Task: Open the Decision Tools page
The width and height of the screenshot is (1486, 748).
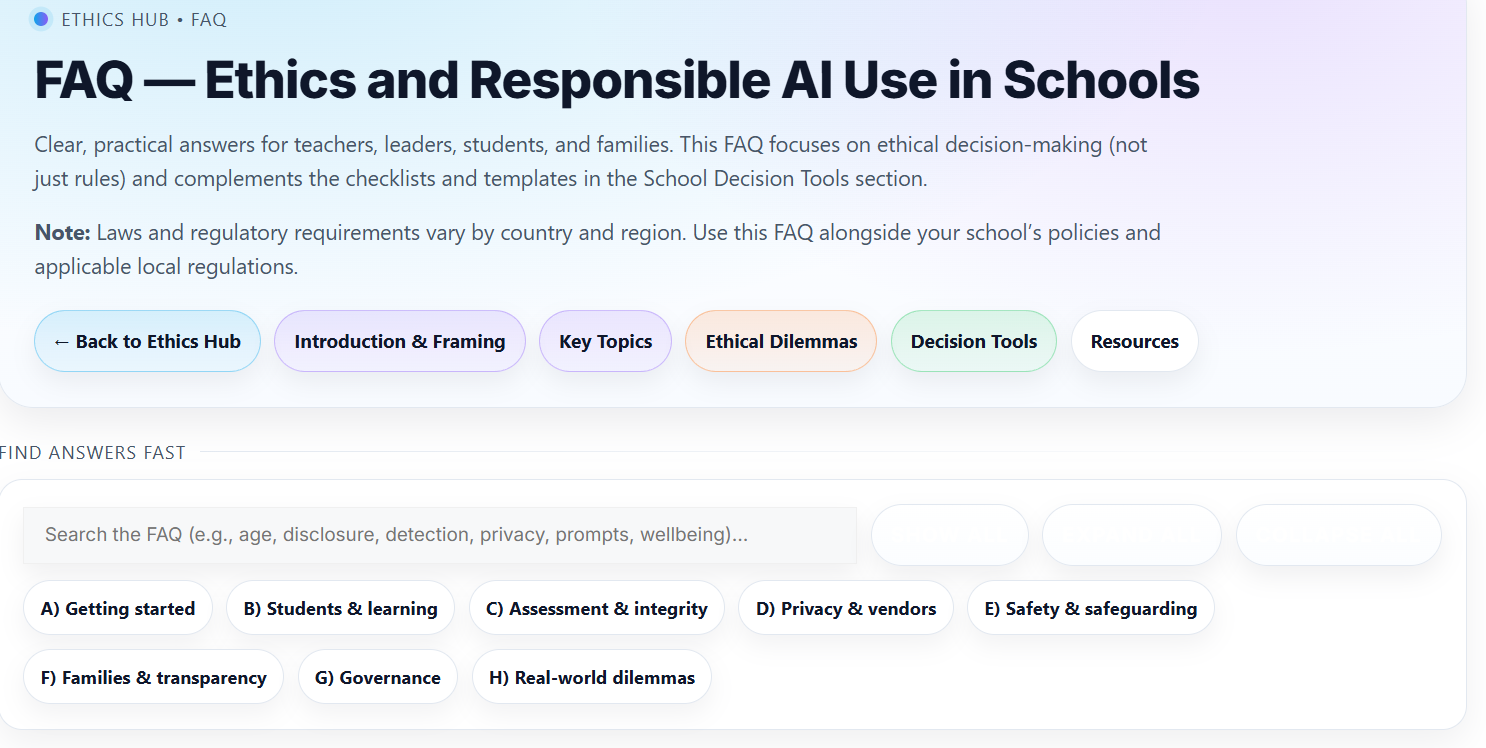Action: (x=973, y=341)
